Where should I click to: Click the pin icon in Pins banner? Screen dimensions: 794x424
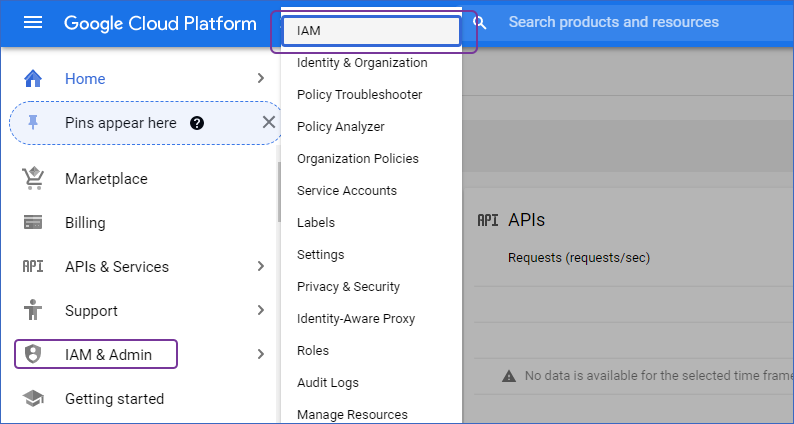click(x=33, y=123)
